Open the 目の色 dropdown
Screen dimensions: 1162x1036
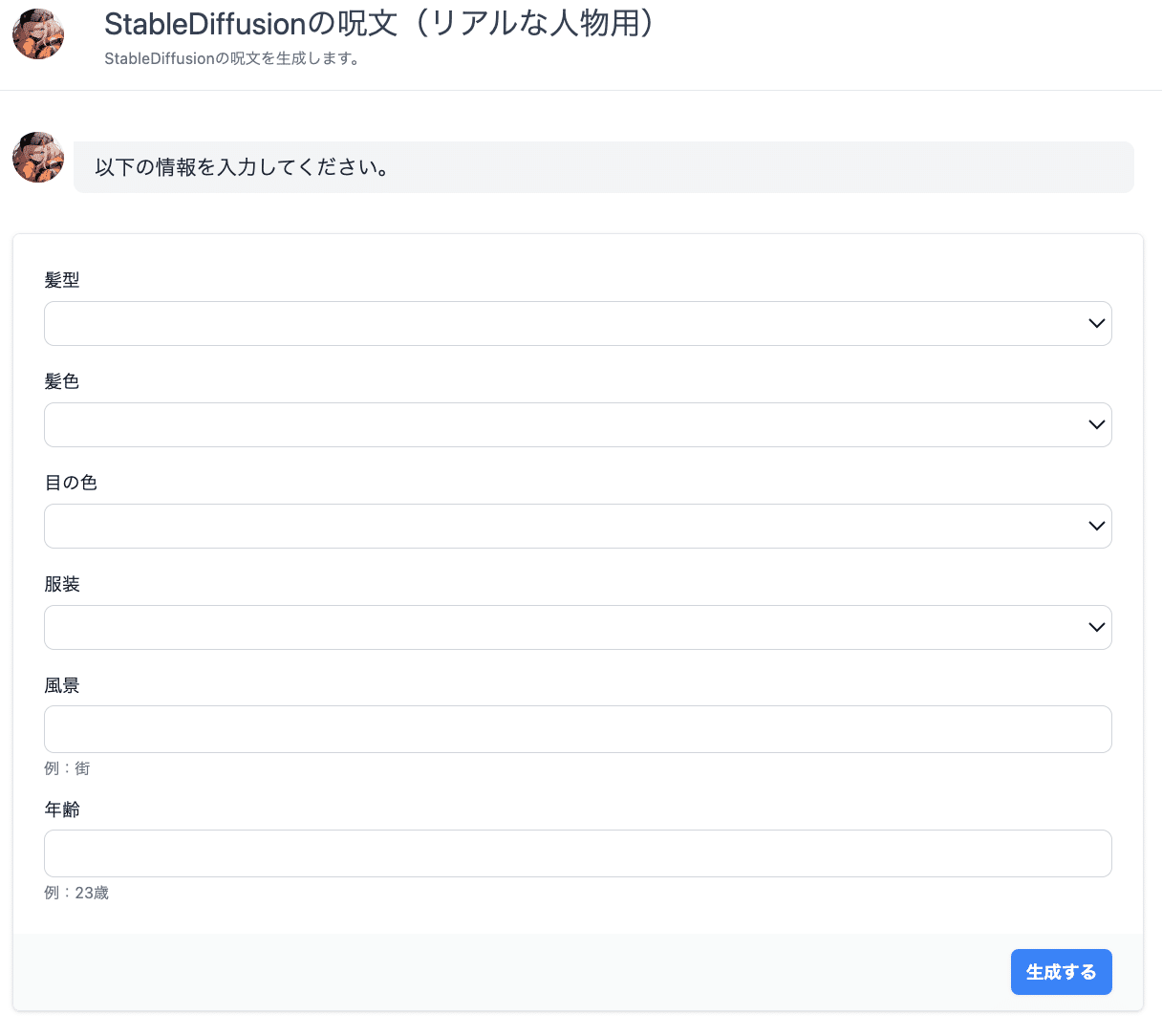pos(577,526)
